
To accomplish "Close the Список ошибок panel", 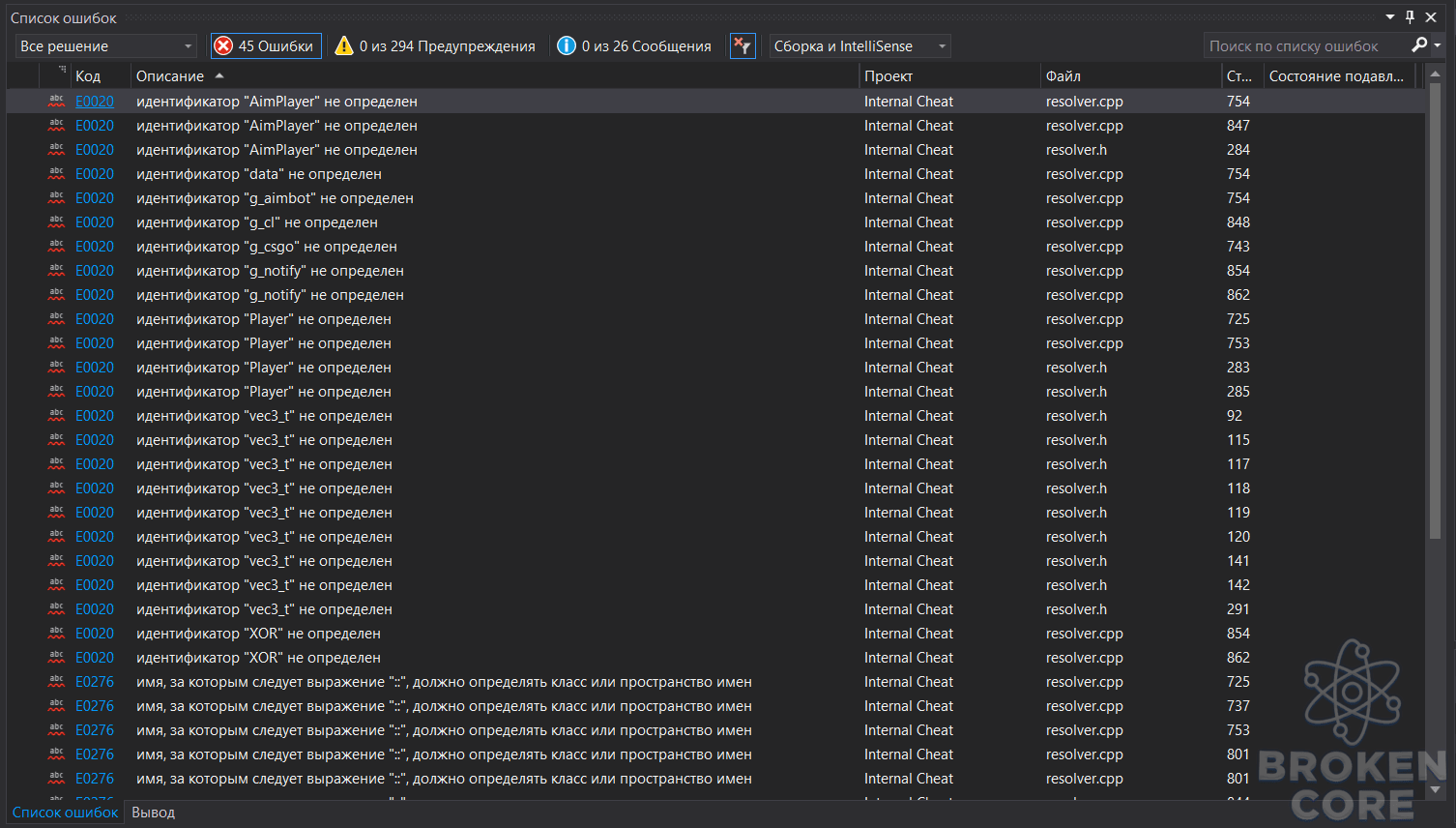I will pyautogui.click(x=1431, y=17).
